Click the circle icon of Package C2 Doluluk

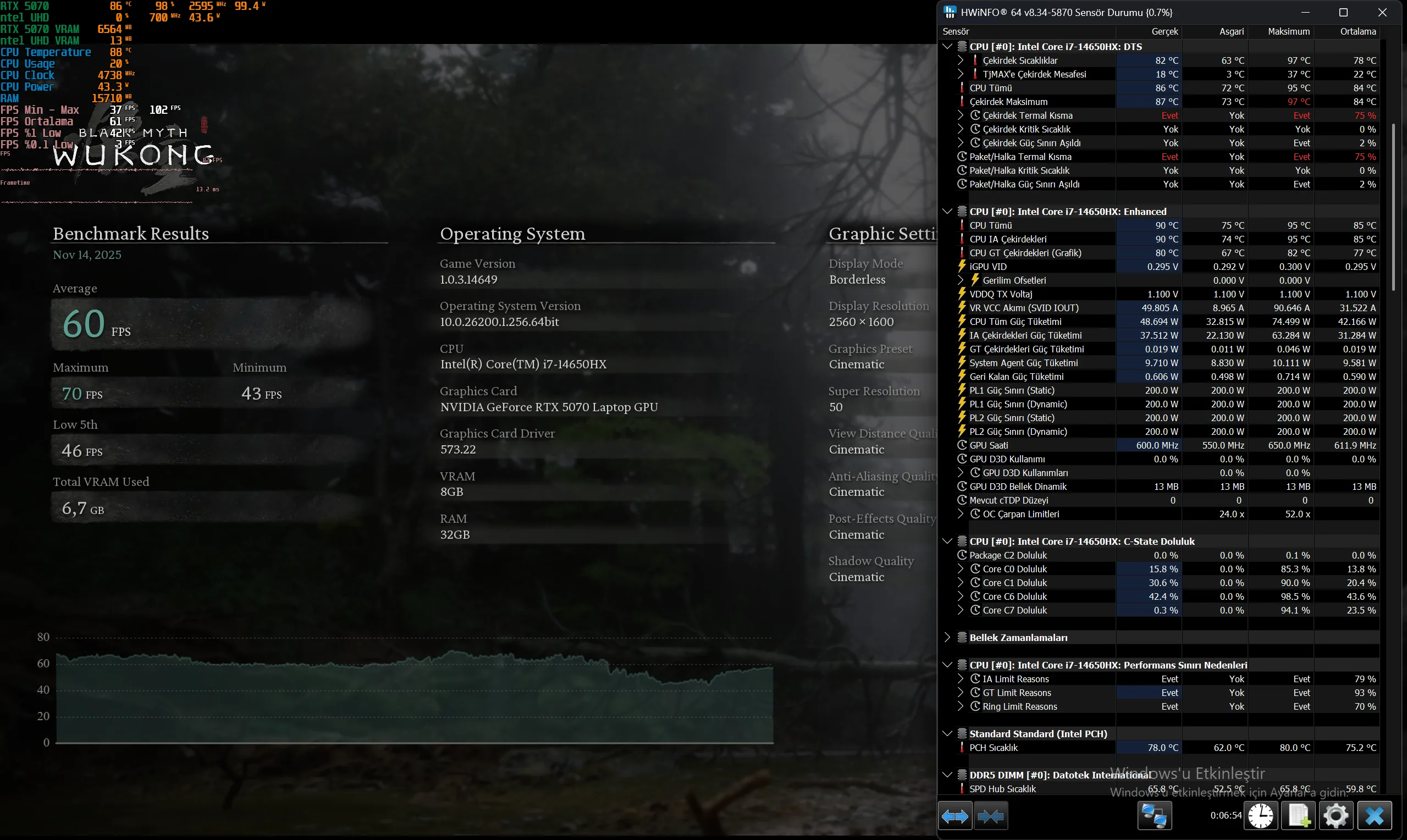click(962, 555)
